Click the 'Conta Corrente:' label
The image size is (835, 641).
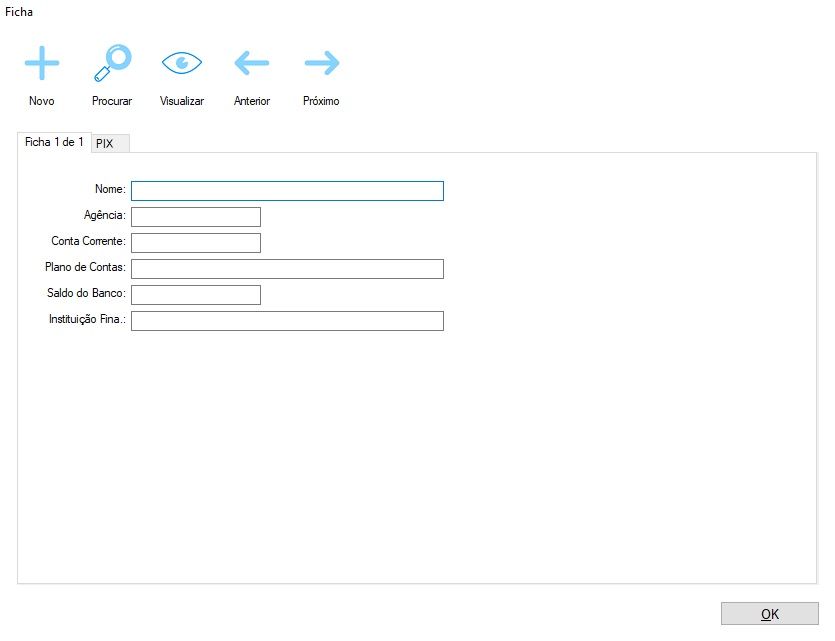tap(88, 241)
